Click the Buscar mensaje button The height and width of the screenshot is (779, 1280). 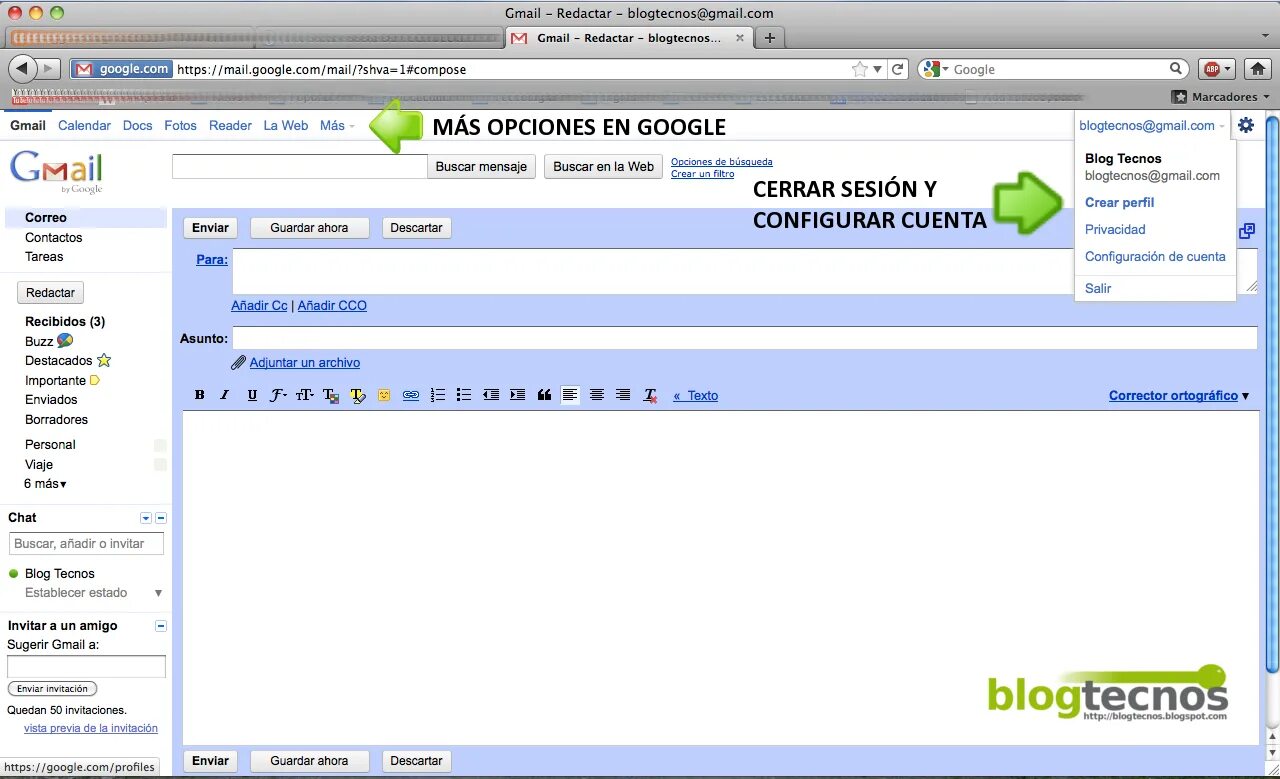(x=481, y=166)
